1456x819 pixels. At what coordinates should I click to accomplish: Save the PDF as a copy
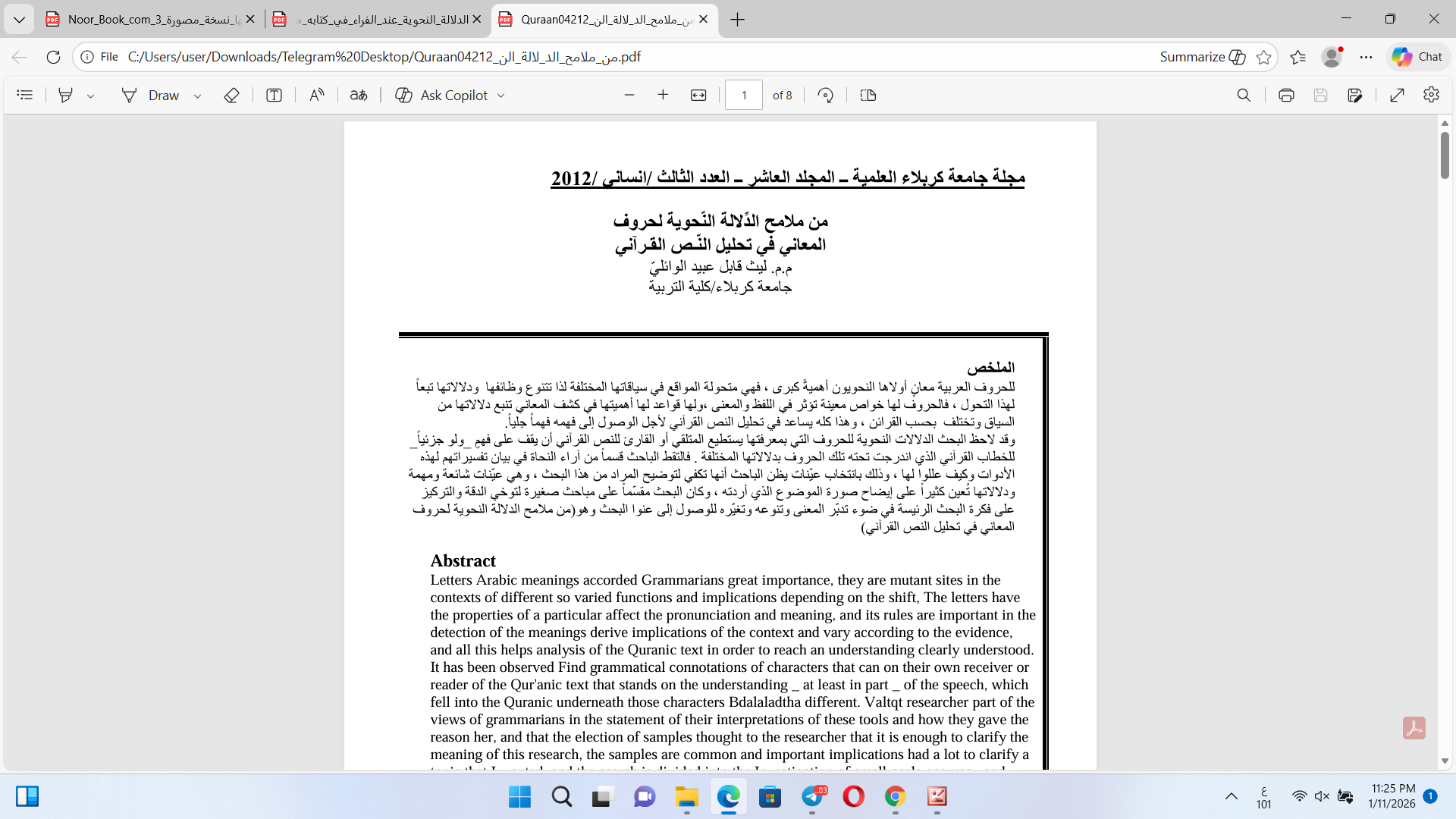pyautogui.click(x=1355, y=95)
